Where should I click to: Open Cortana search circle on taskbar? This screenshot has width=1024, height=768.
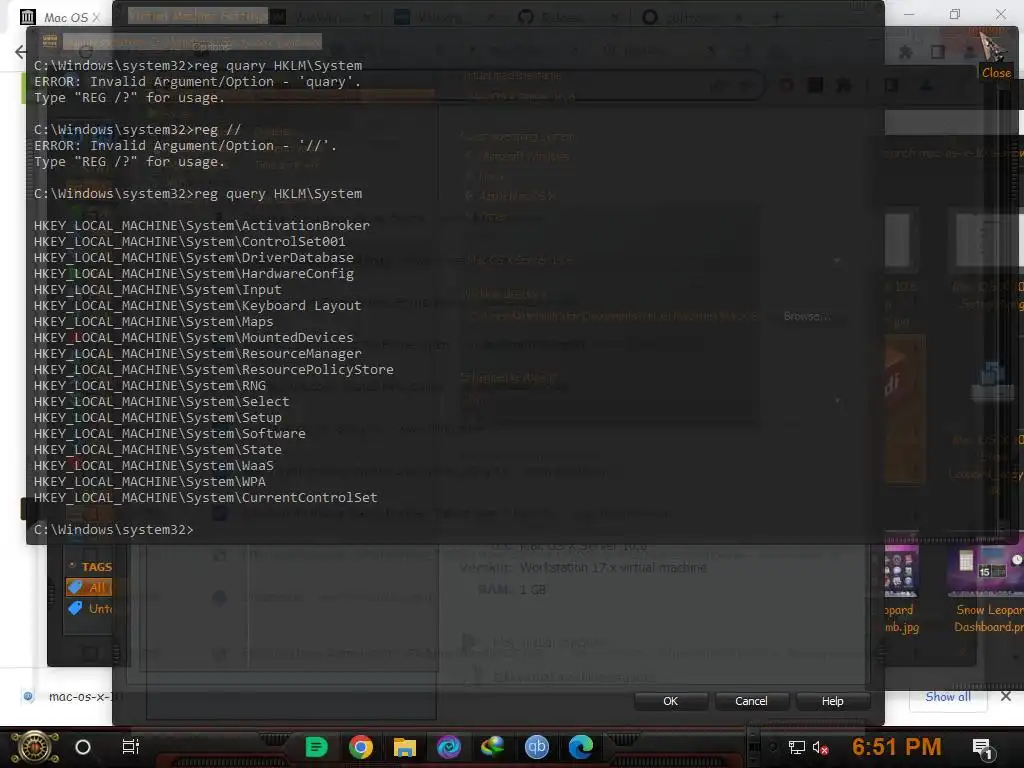[83, 747]
